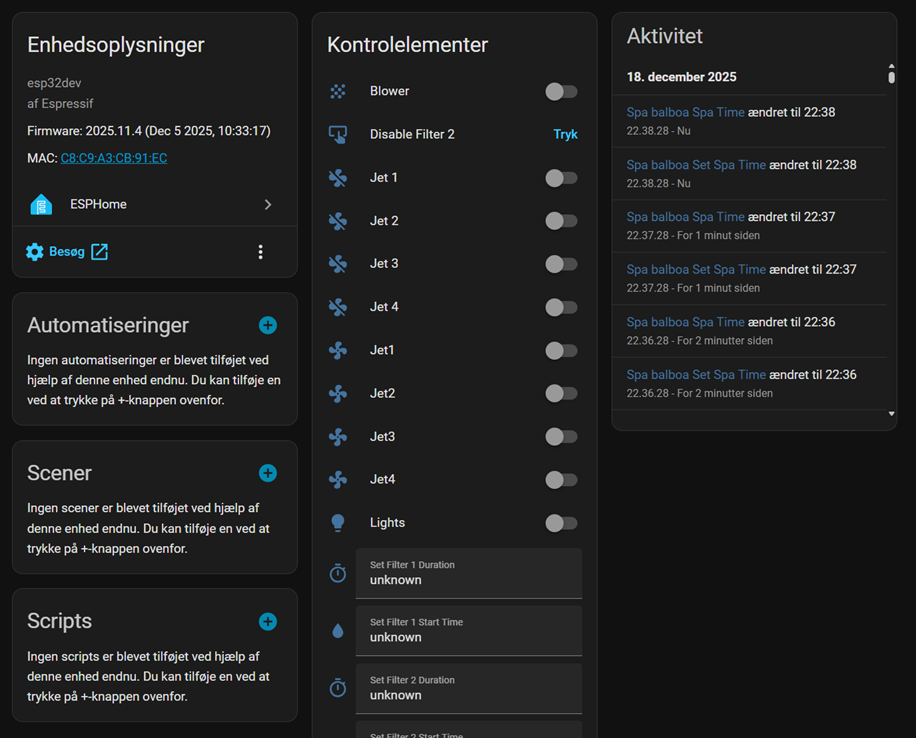Enable the Jet 1 switch
Screen dimensions: 916x738
pyautogui.click(x=560, y=178)
